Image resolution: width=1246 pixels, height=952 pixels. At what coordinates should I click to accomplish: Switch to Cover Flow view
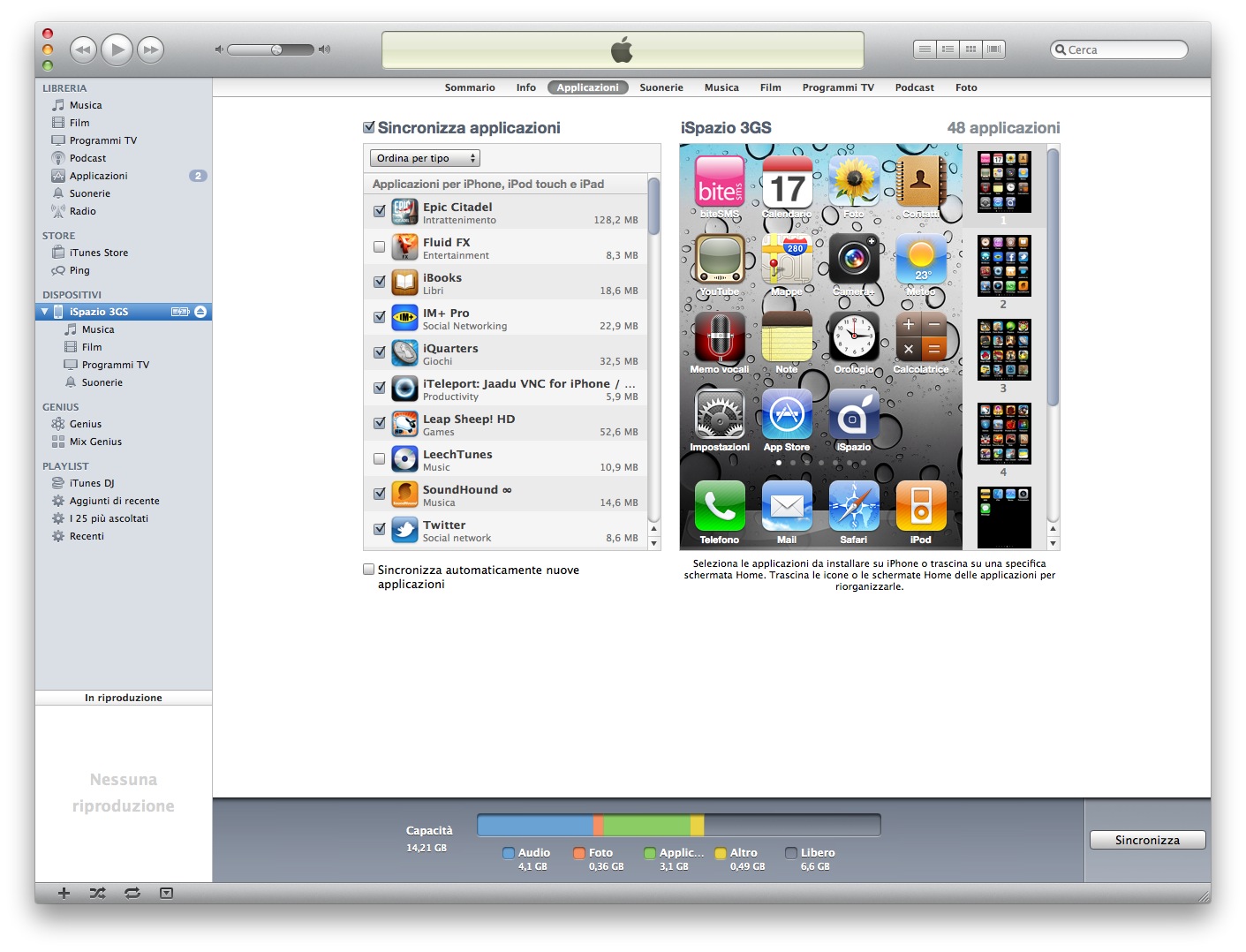click(993, 49)
